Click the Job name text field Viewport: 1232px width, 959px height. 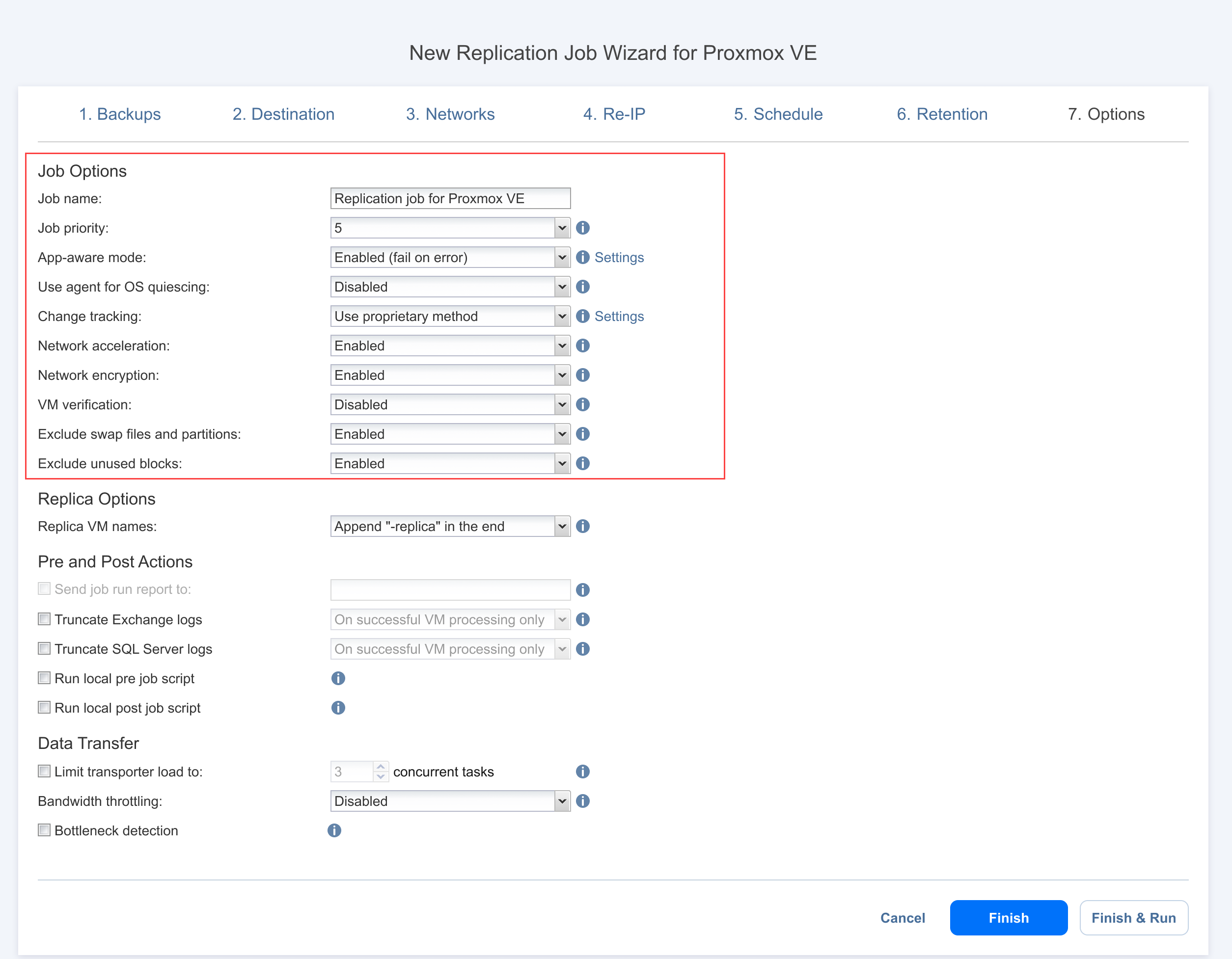tap(450, 198)
